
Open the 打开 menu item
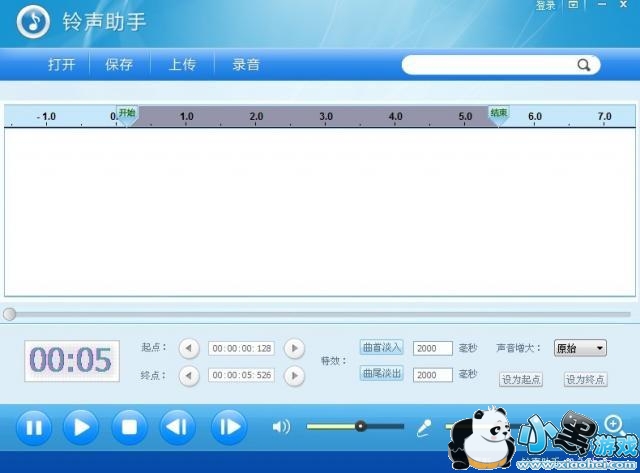point(62,64)
